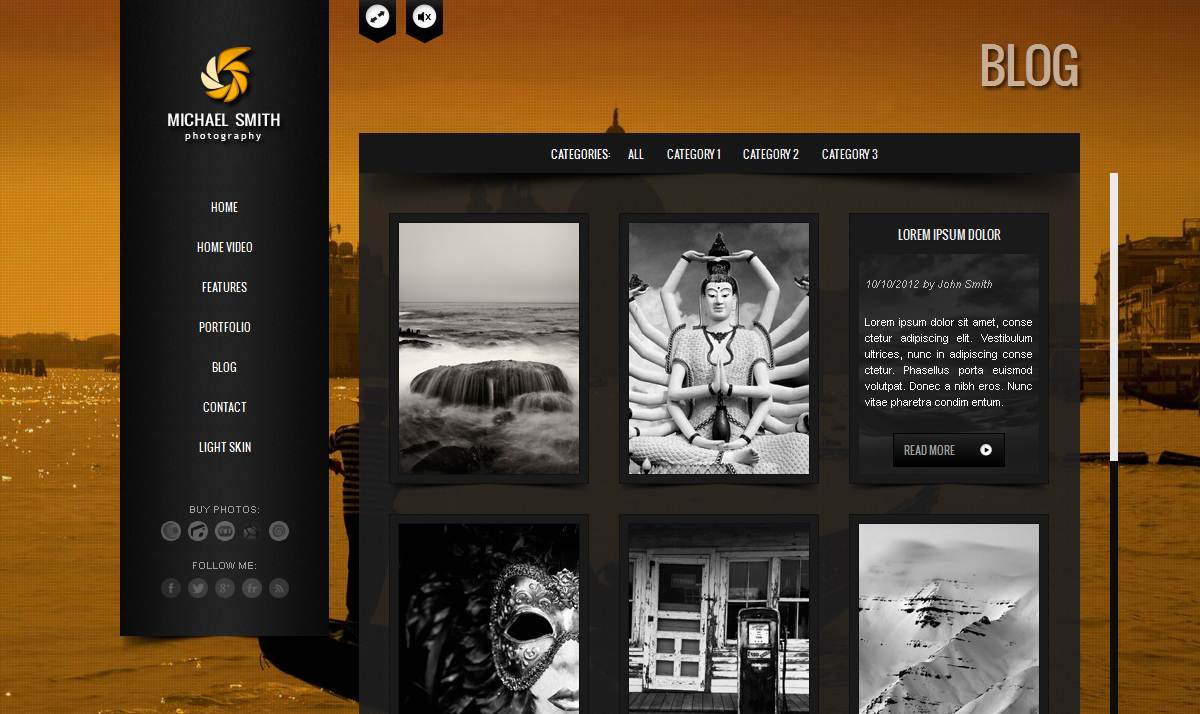1200x714 pixels.
Task: Open the Flickr follow icon
Action: 252,588
